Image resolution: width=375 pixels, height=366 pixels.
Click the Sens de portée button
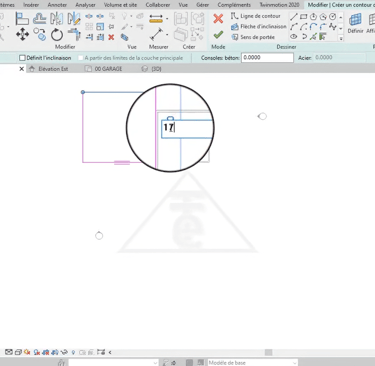tap(253, 37)
